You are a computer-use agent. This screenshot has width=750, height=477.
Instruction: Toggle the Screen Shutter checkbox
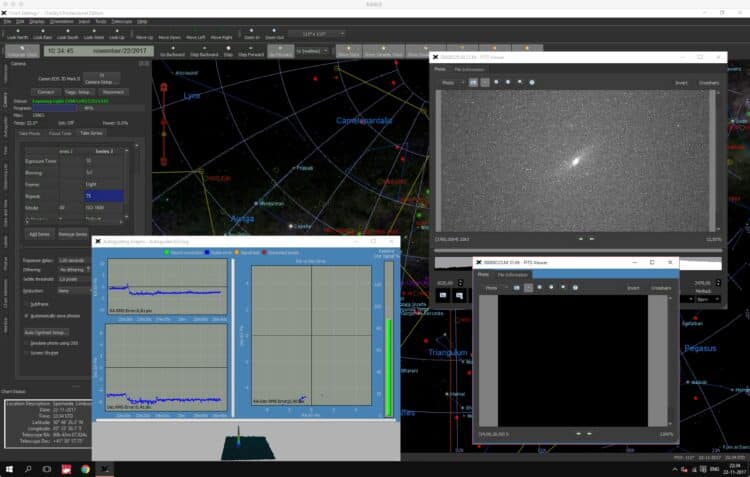(26, 353)
